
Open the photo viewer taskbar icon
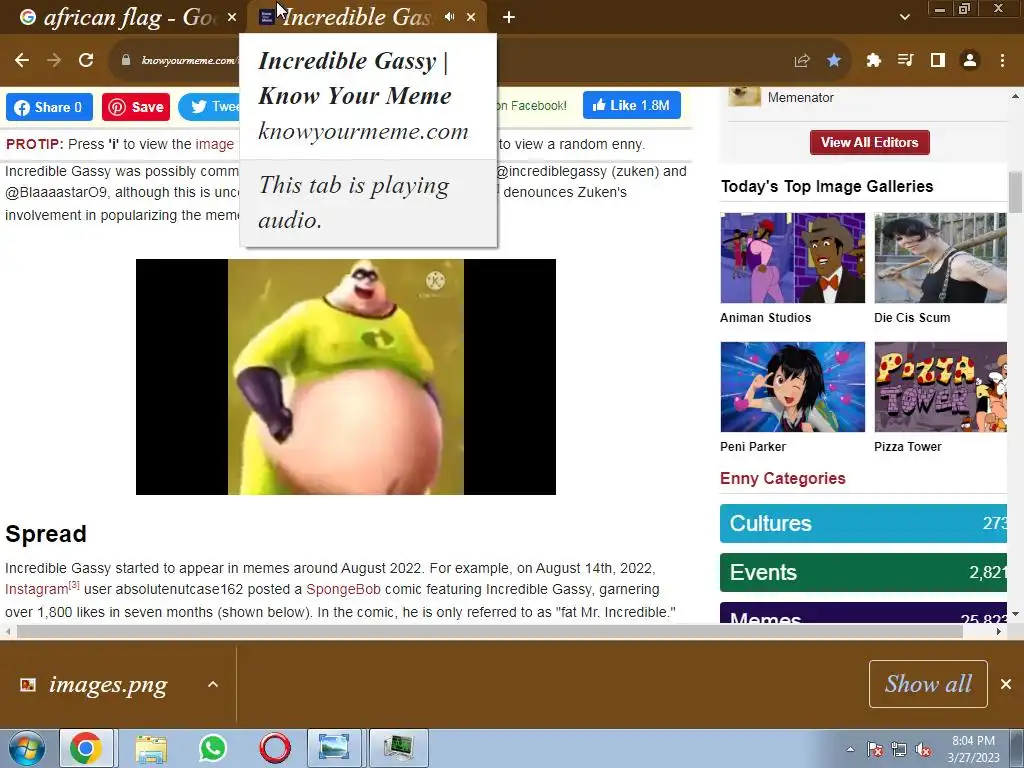pos(334,748)
